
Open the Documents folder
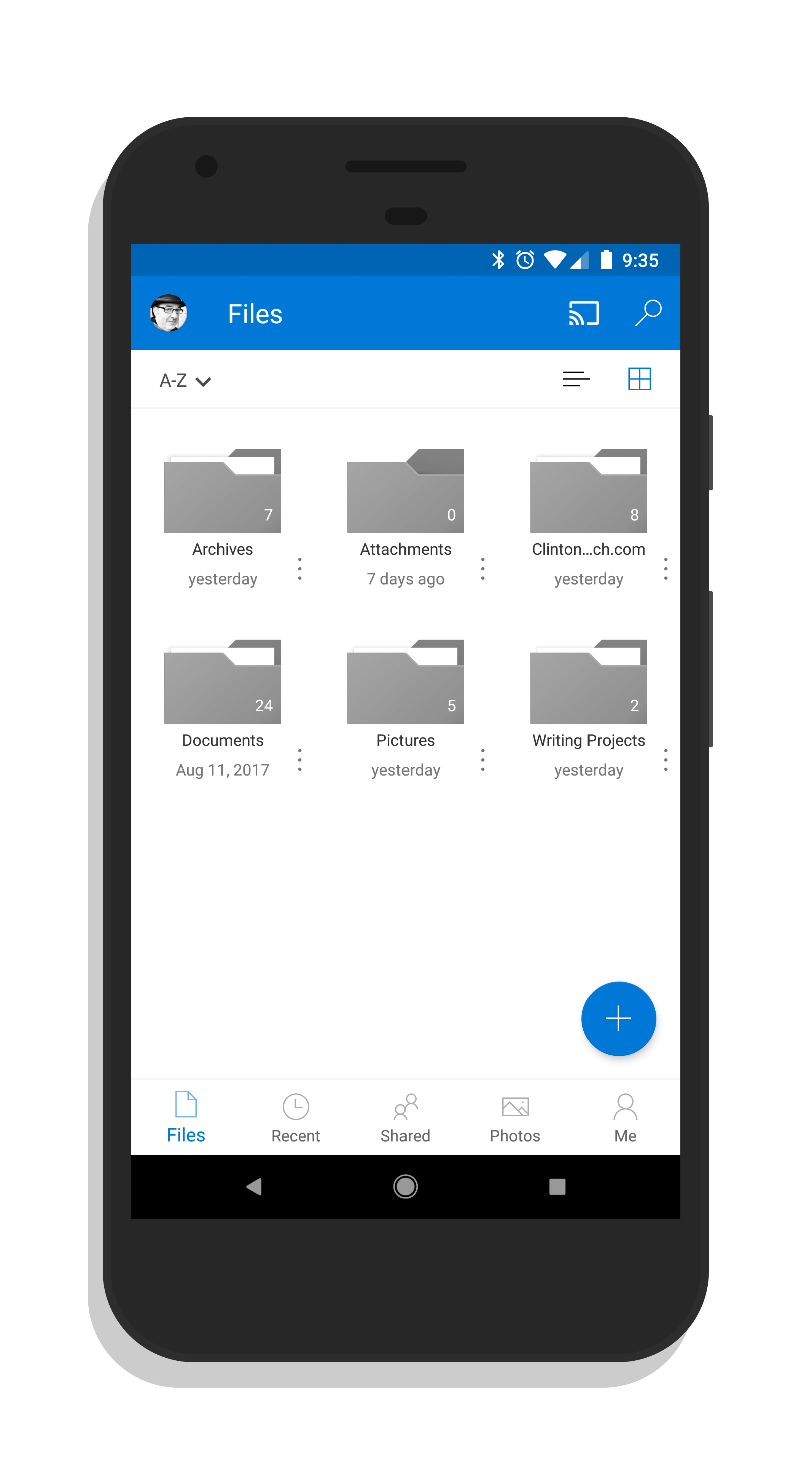(222, 681)
